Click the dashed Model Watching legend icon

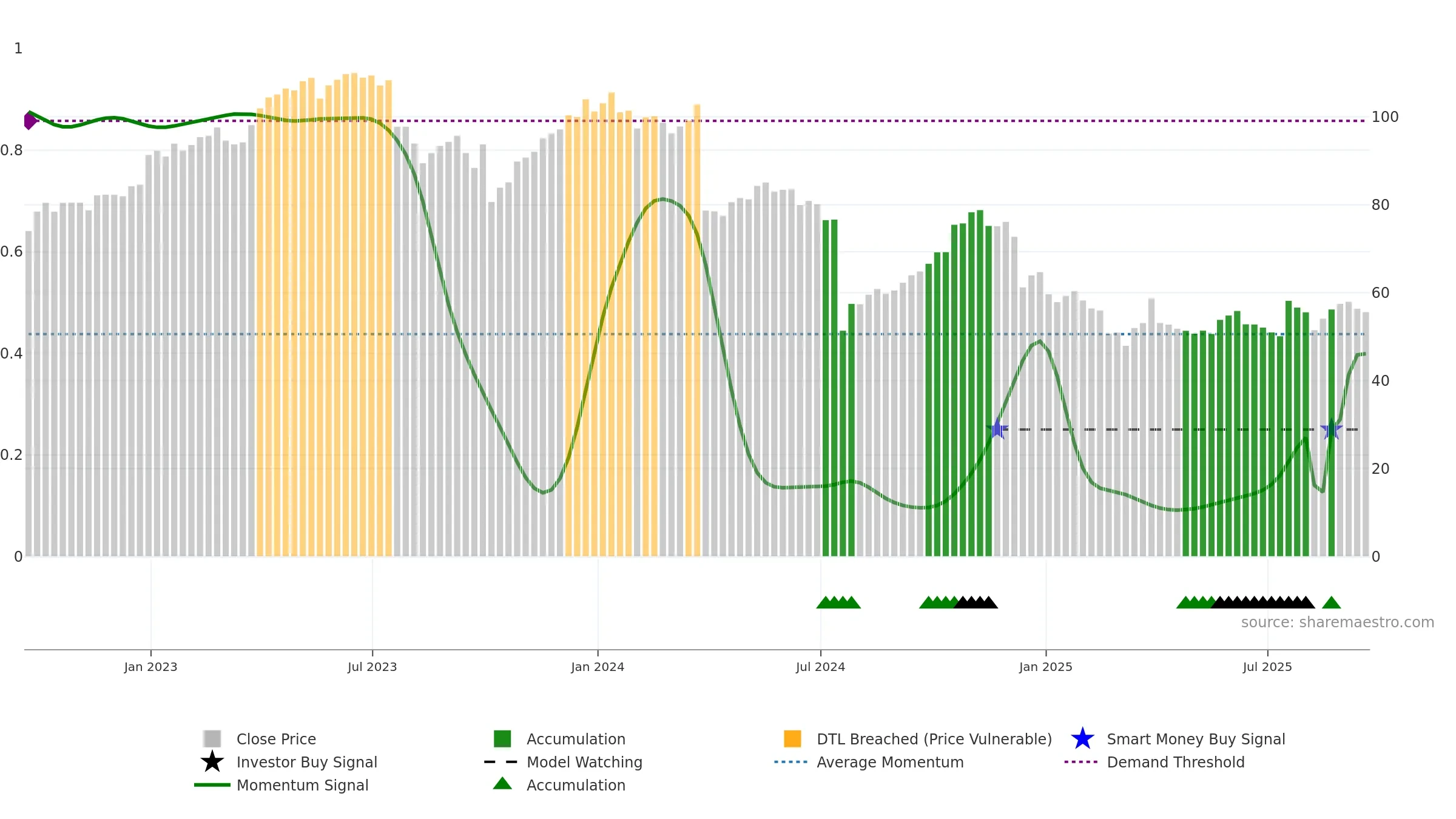501,761
